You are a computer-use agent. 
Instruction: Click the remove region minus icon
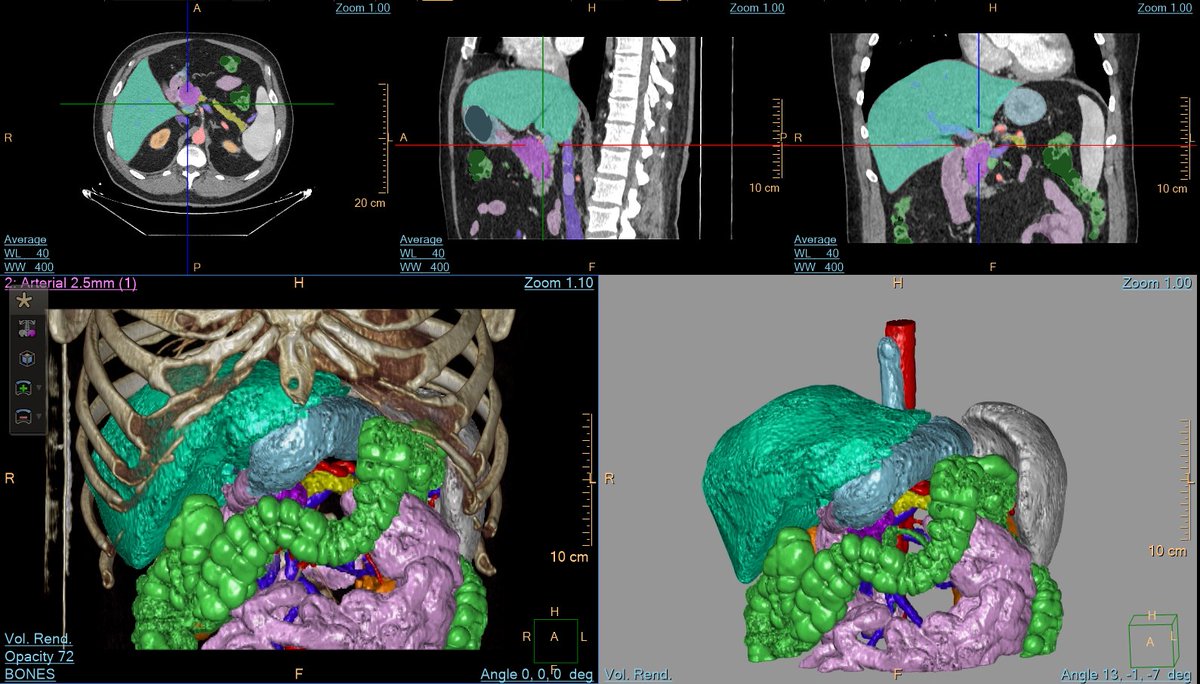(x=23, y=416)
